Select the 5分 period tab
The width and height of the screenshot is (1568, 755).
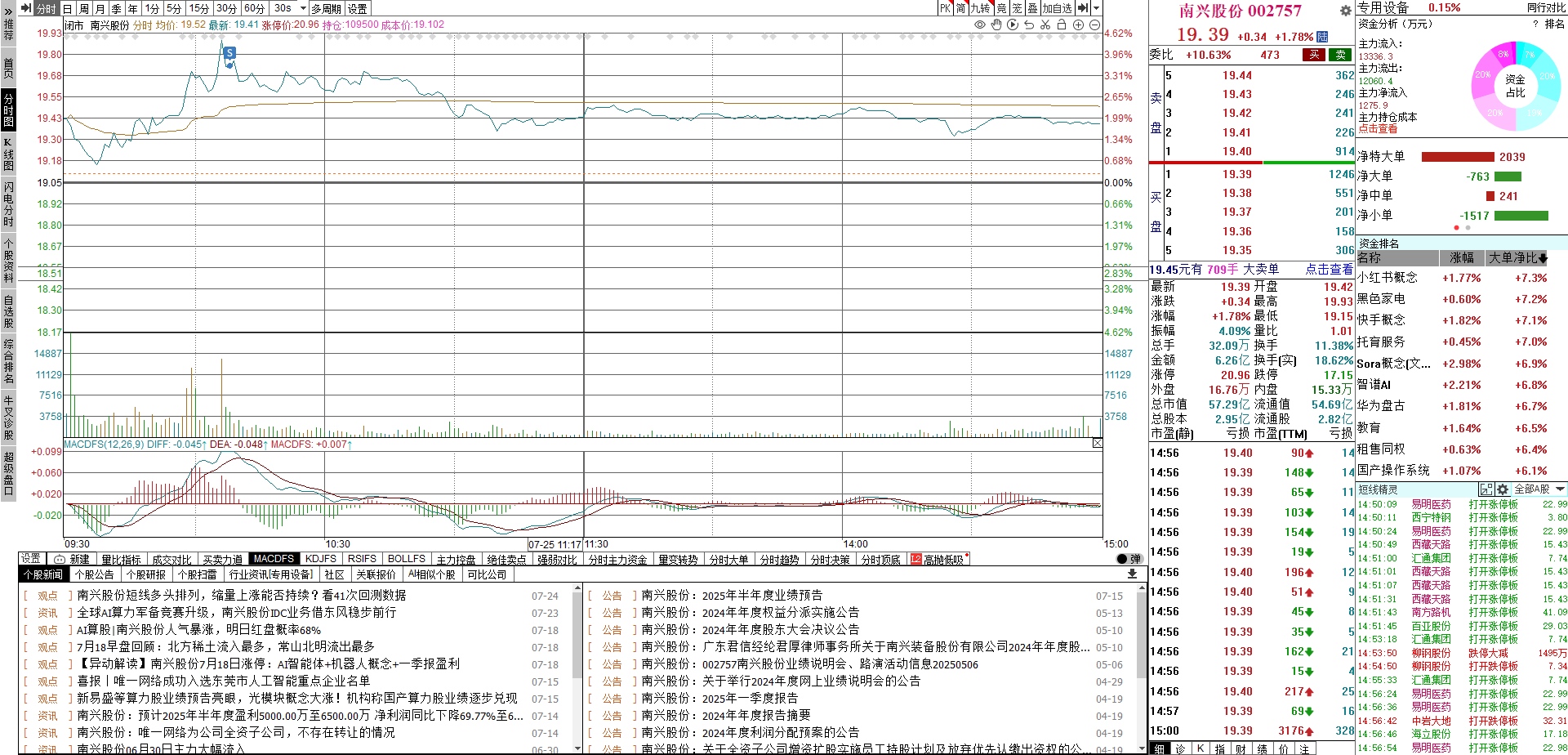[x=173, y=8]
